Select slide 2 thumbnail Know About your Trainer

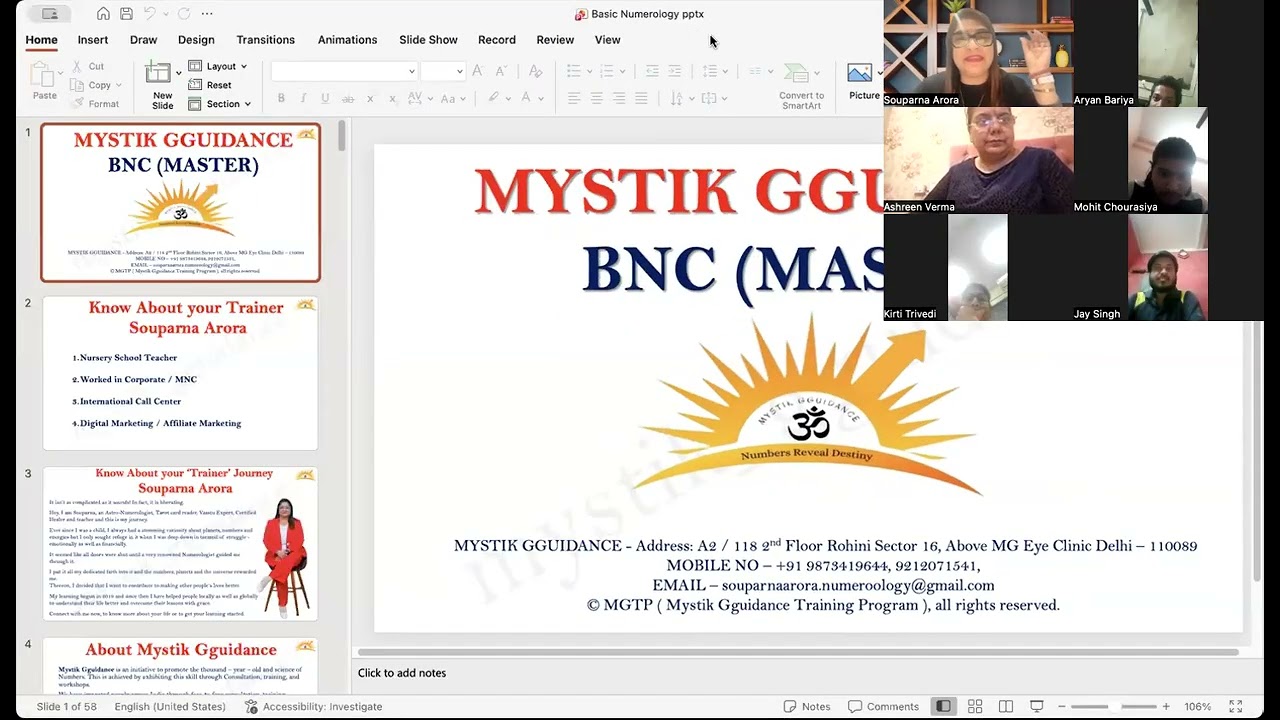point(180,372)
